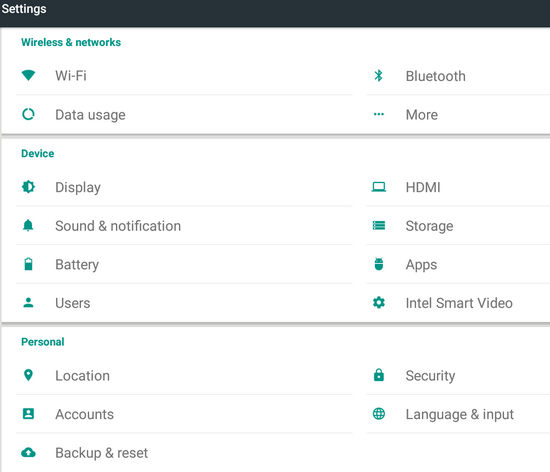
Task: Go to Accounts settings
Action: pyautogui.click(x=184, y=414)
